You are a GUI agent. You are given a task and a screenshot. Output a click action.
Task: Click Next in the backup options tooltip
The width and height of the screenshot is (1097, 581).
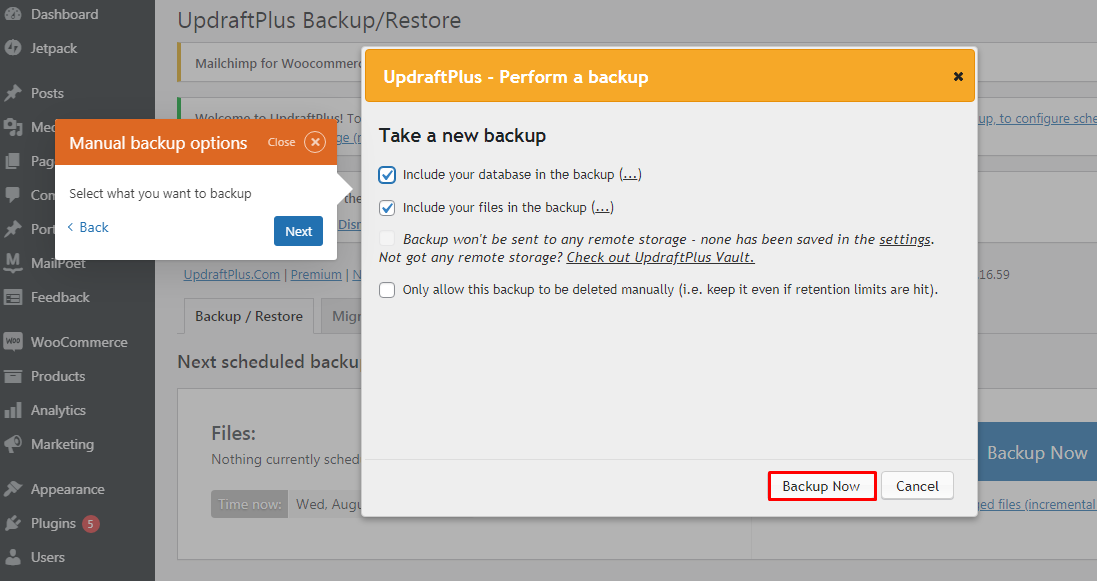pos(298,231)
